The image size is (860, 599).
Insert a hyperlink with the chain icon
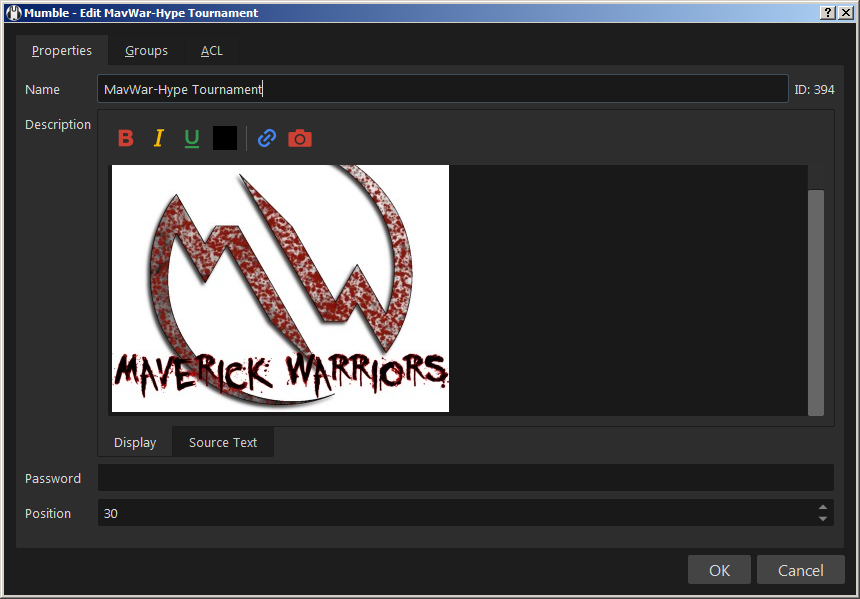pos(267,138)
